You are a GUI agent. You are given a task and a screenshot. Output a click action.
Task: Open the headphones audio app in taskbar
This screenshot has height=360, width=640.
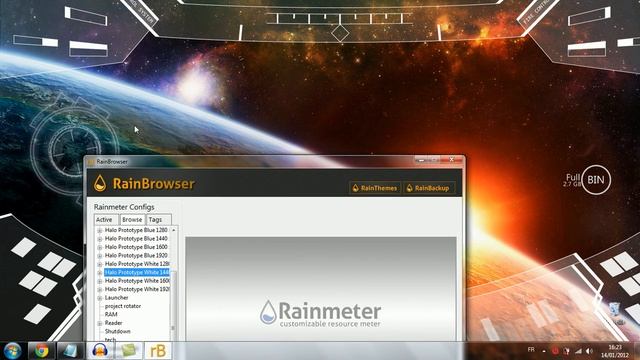click(x=100, y=351)
